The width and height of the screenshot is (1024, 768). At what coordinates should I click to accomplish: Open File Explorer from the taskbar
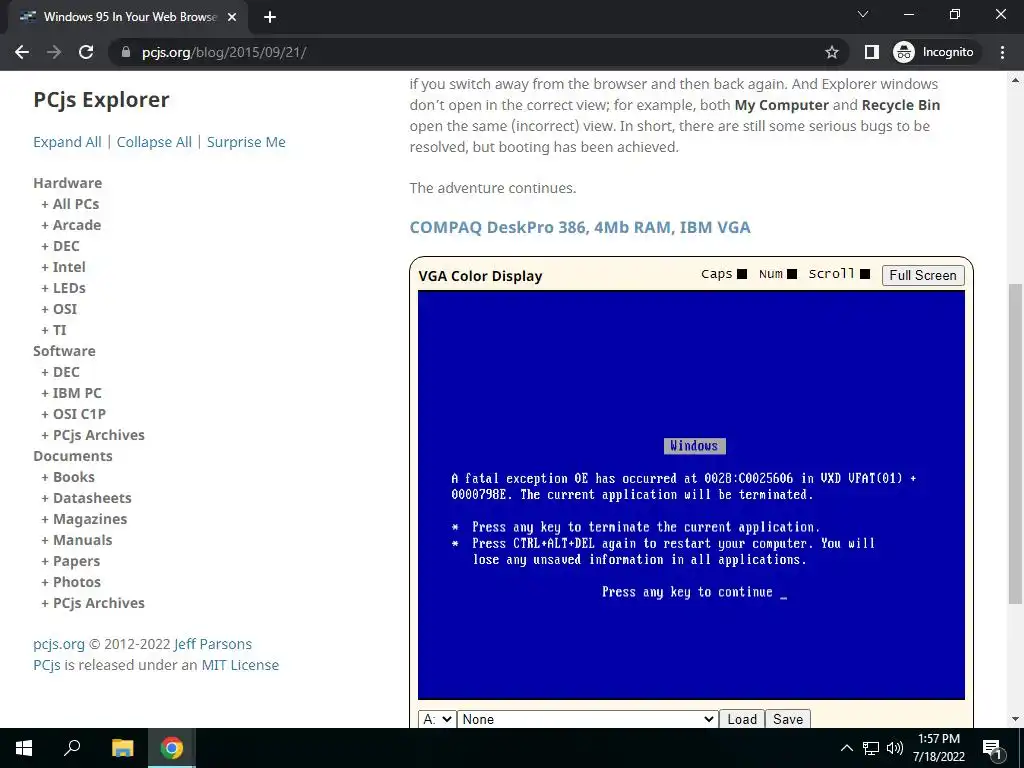pos(122,748)
